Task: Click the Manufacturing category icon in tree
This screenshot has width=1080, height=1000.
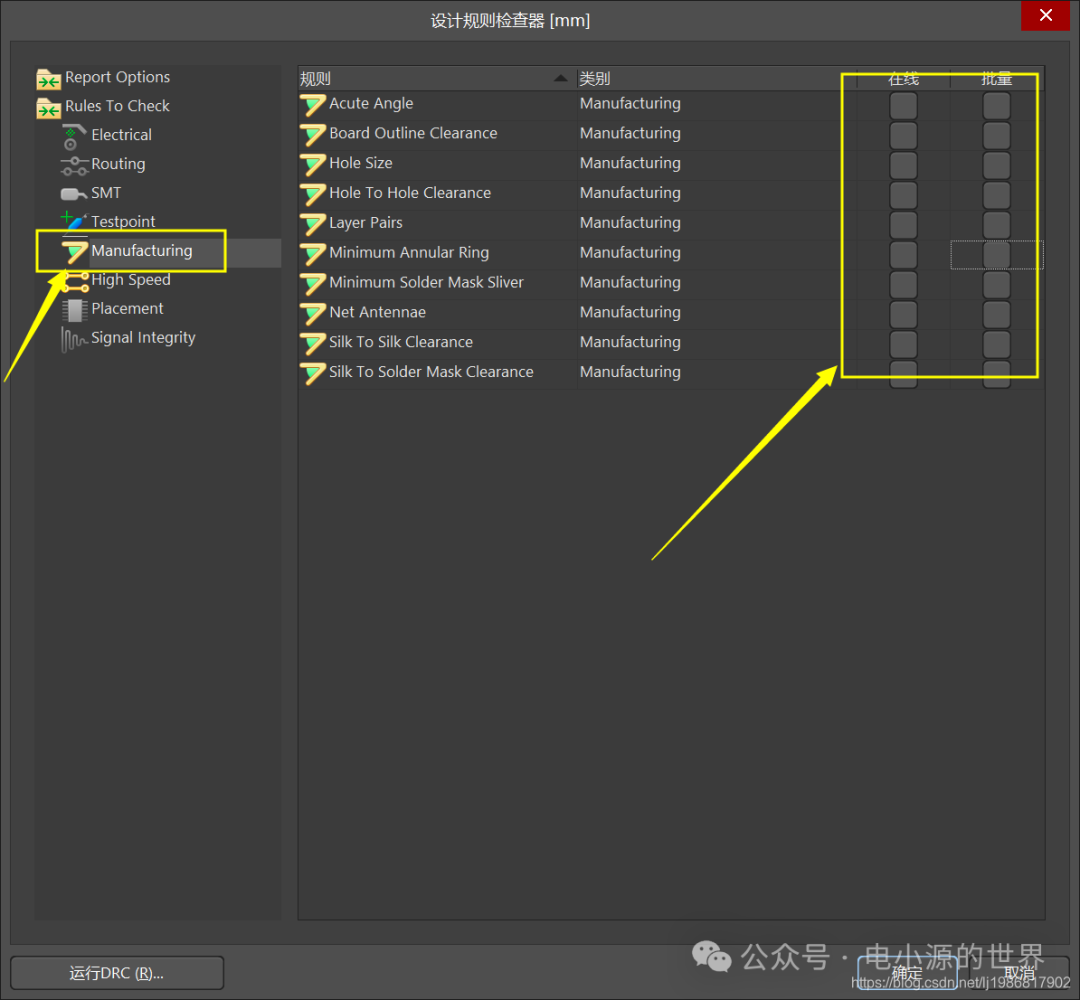Action: point(74,251)
